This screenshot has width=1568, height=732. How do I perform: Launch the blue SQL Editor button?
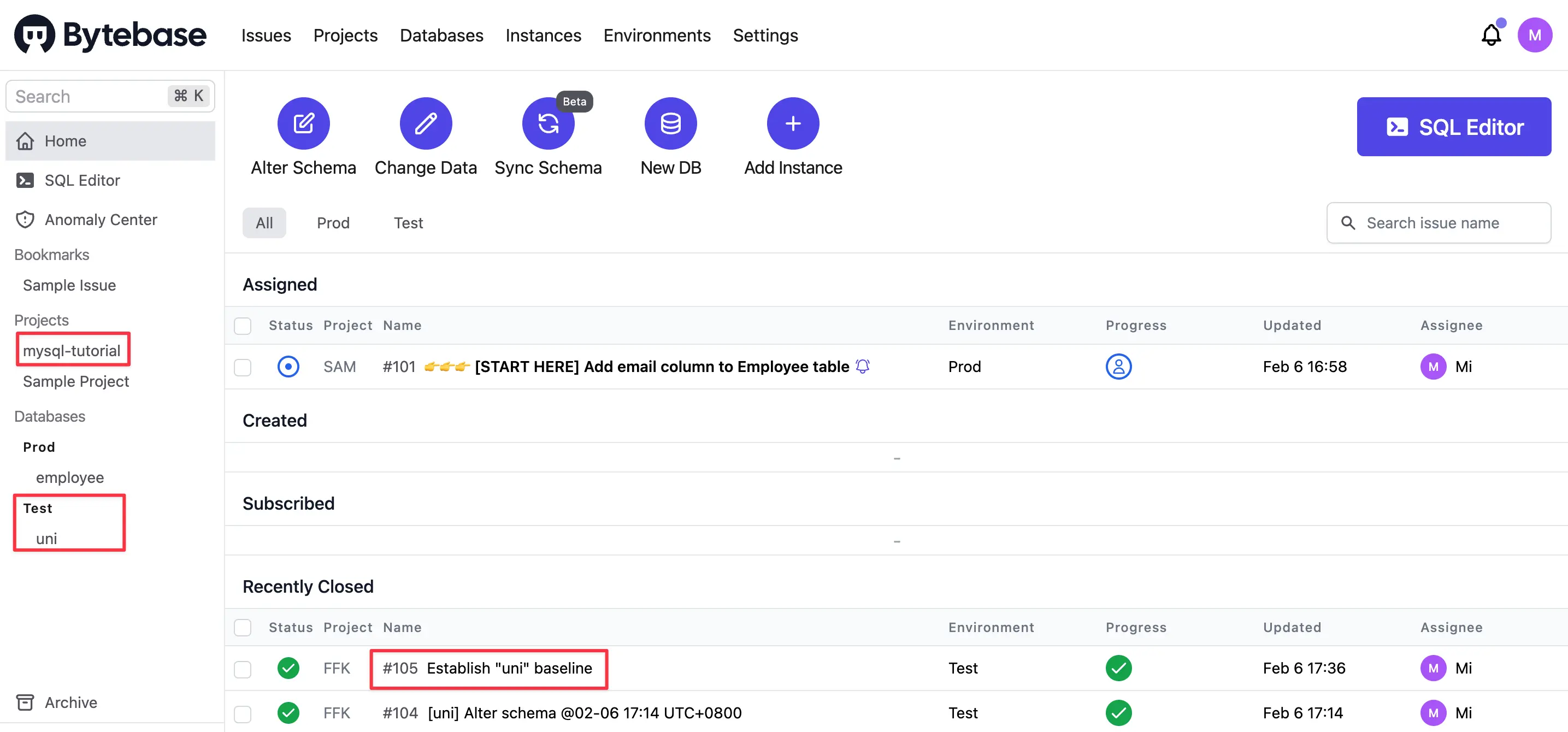1454,127
